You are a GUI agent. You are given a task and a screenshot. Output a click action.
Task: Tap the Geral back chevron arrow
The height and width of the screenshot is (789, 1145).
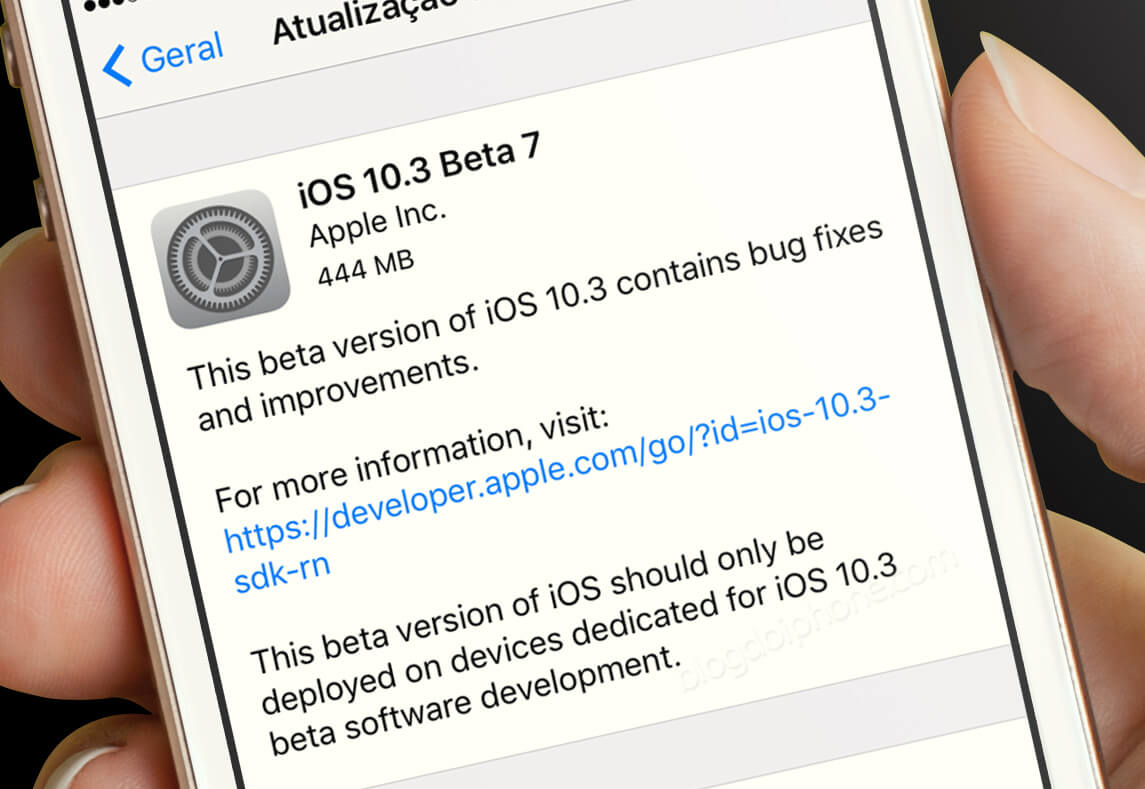click(x=117, y=66)
